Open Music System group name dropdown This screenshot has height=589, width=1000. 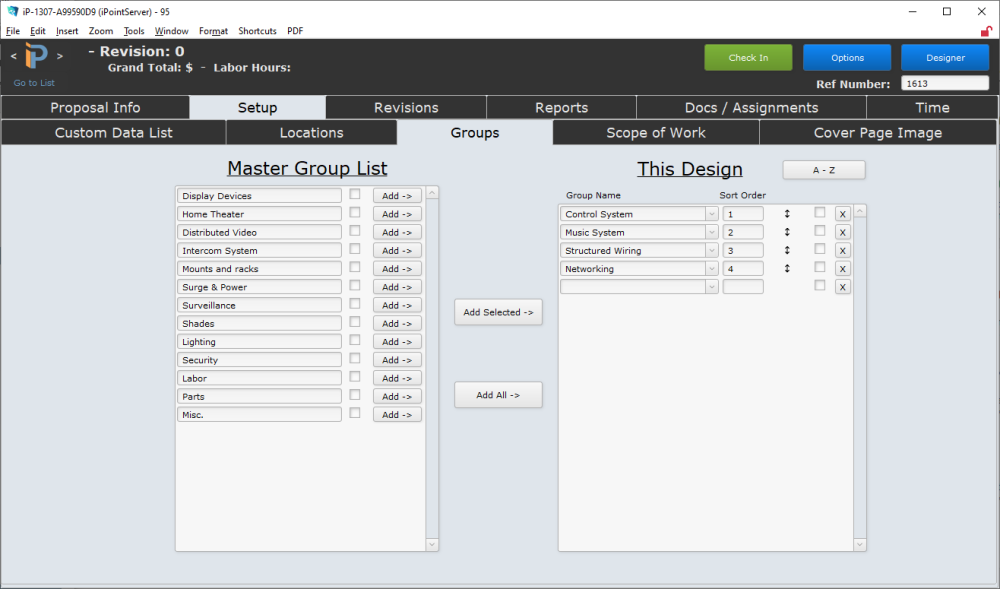point(712,232)
